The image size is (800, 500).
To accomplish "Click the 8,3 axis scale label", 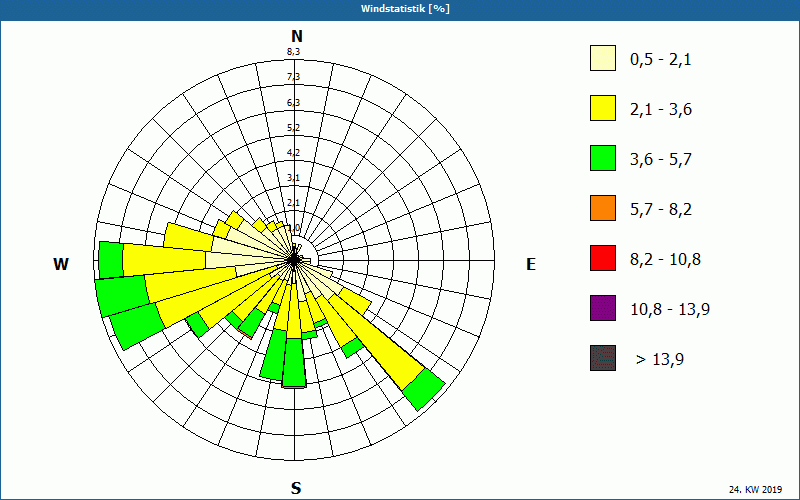I will point(293,52).
